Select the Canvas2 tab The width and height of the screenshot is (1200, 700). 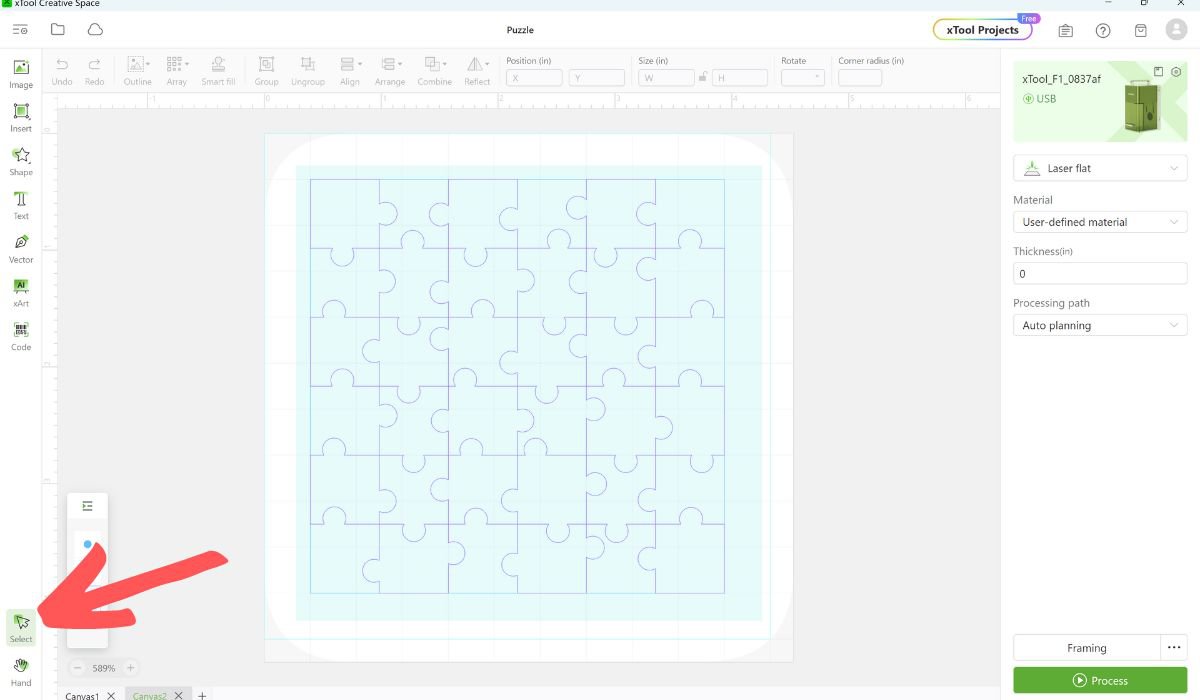click(x=150, y=694)
